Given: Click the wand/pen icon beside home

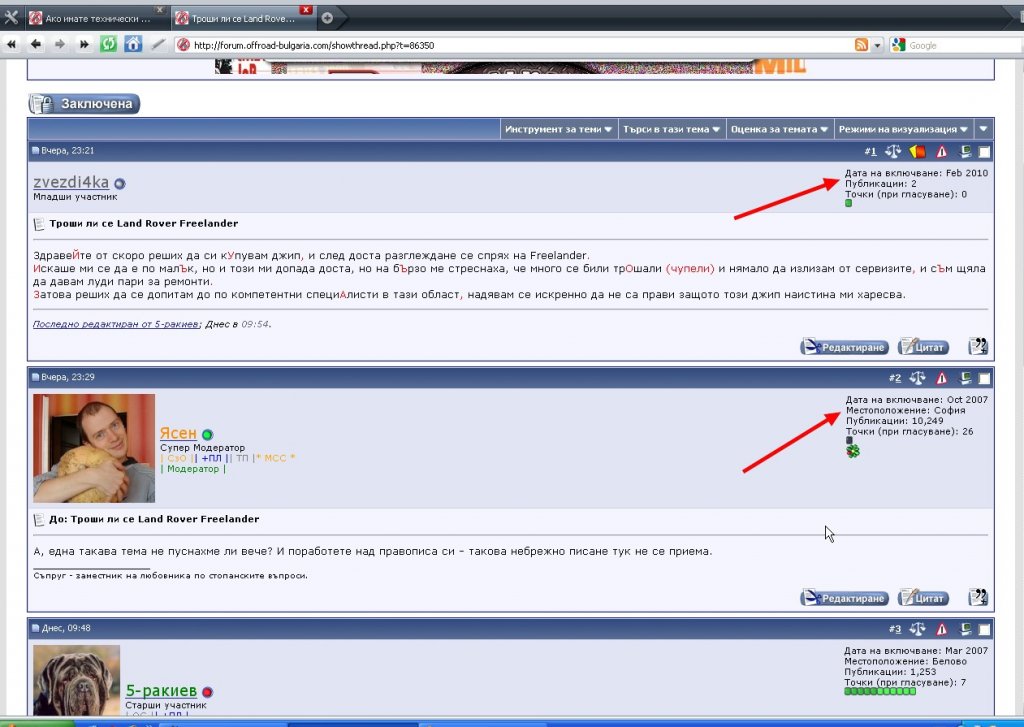Looking at the screenshot, I should (158, 44).
